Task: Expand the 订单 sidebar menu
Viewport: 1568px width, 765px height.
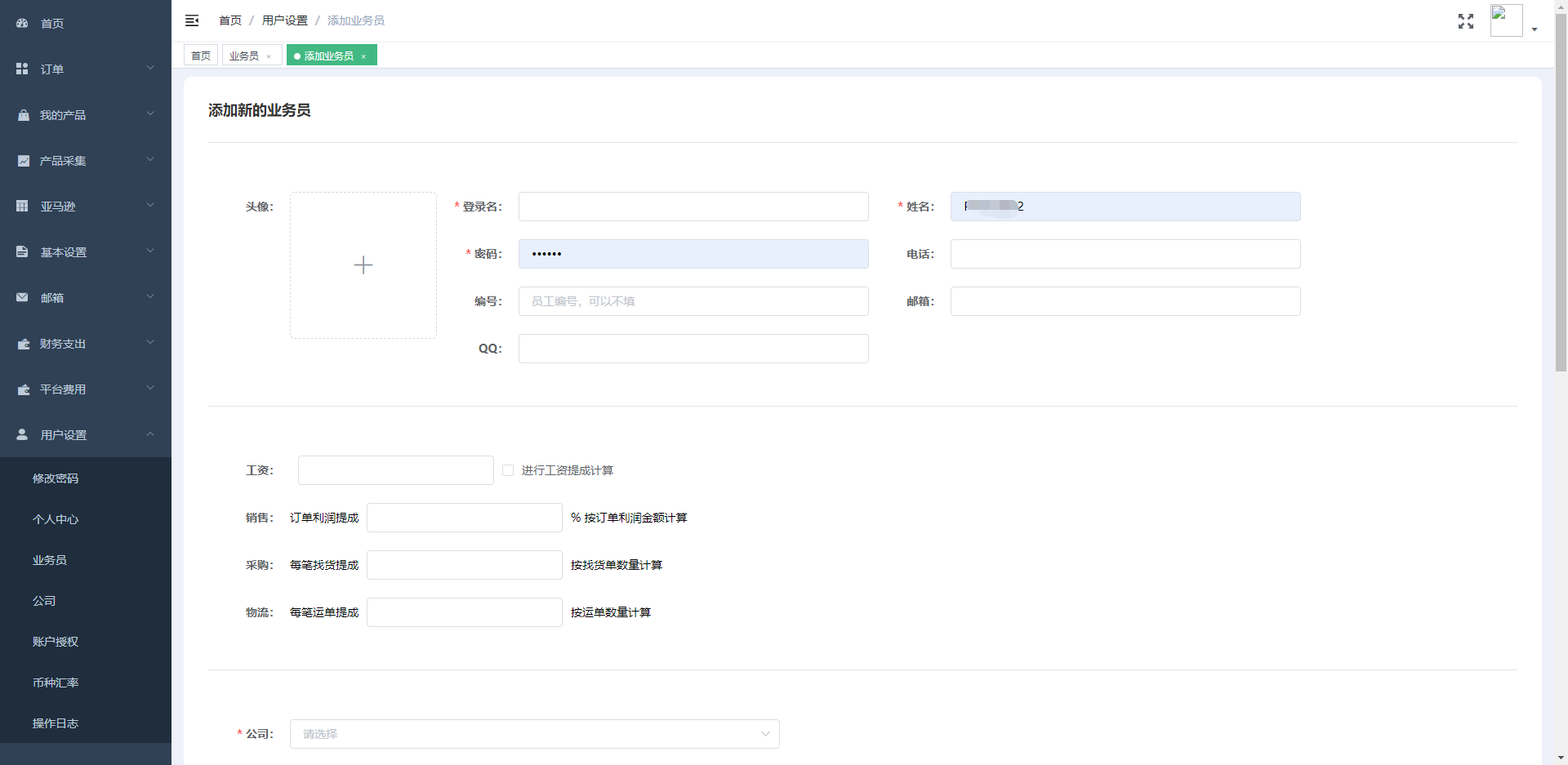Action: pos(86,69)
